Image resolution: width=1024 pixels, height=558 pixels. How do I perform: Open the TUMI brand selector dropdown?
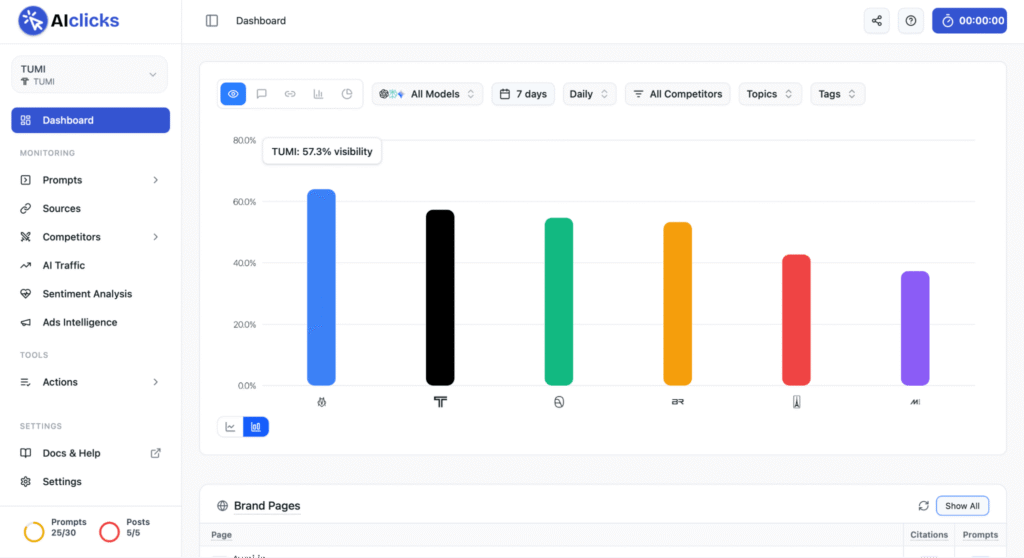(89, 74)
